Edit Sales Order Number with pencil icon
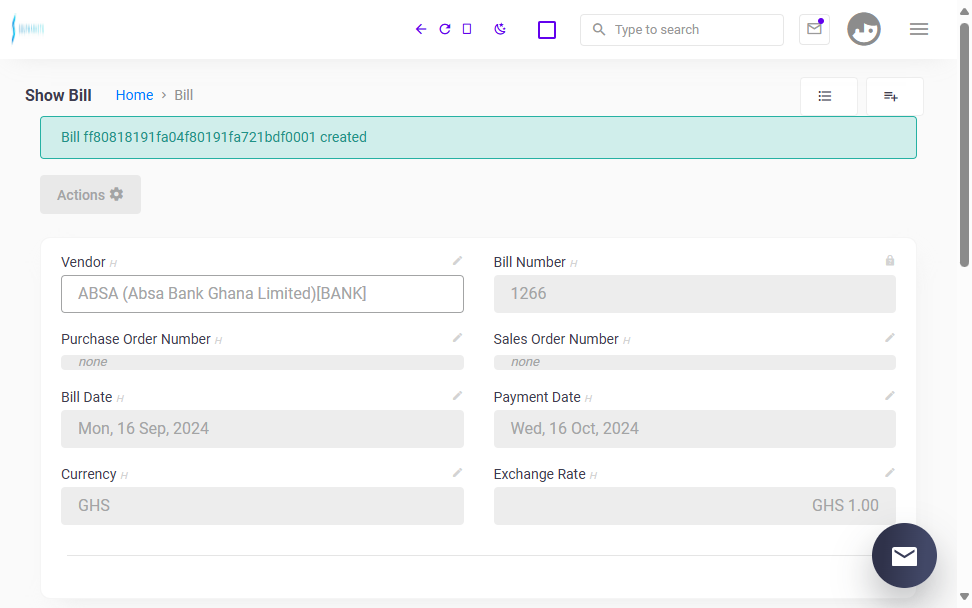The image size is (972, 608). pyautogui.click(x=890, y=338)
